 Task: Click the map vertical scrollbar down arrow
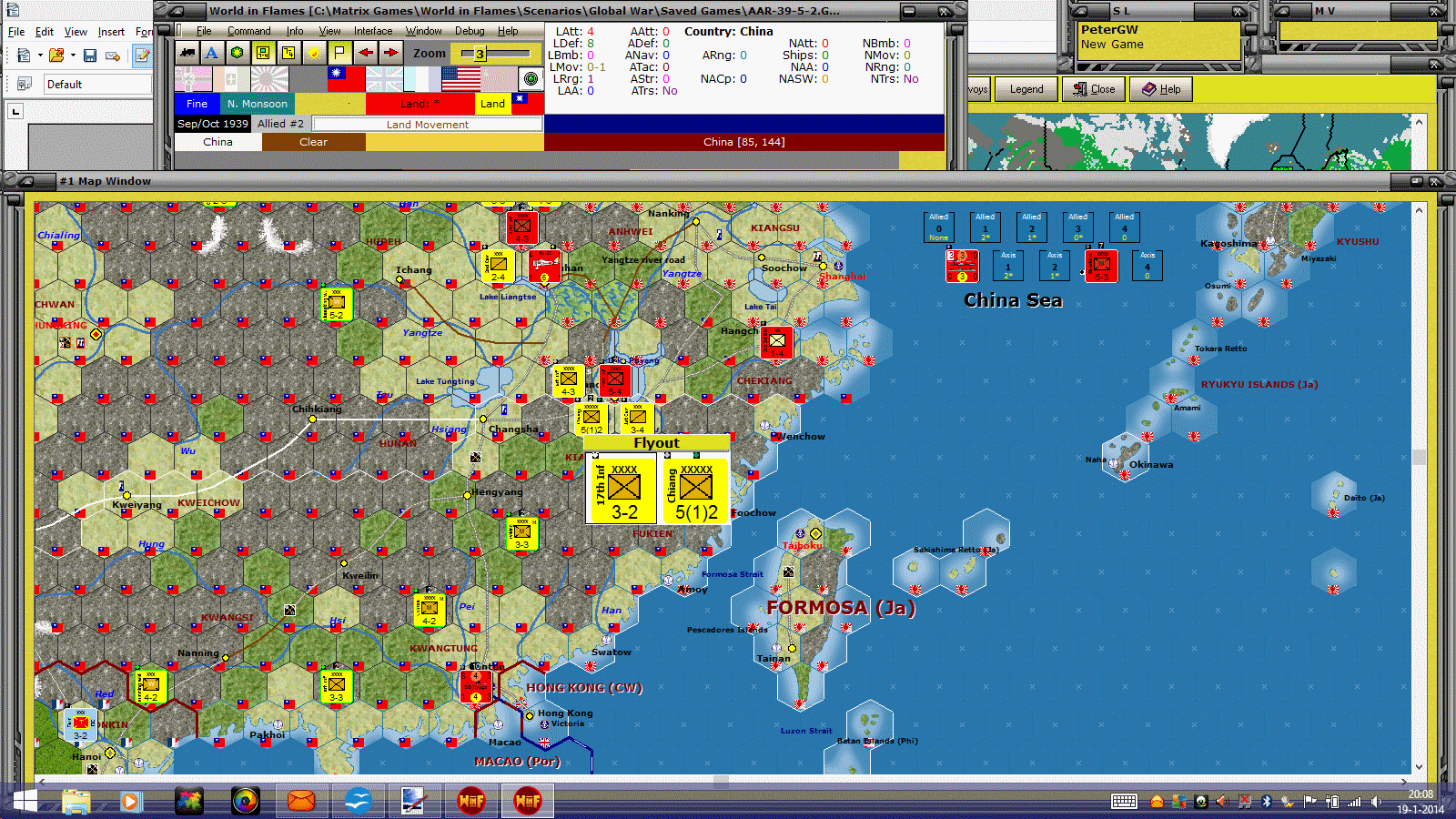(x=1419, y=767)
